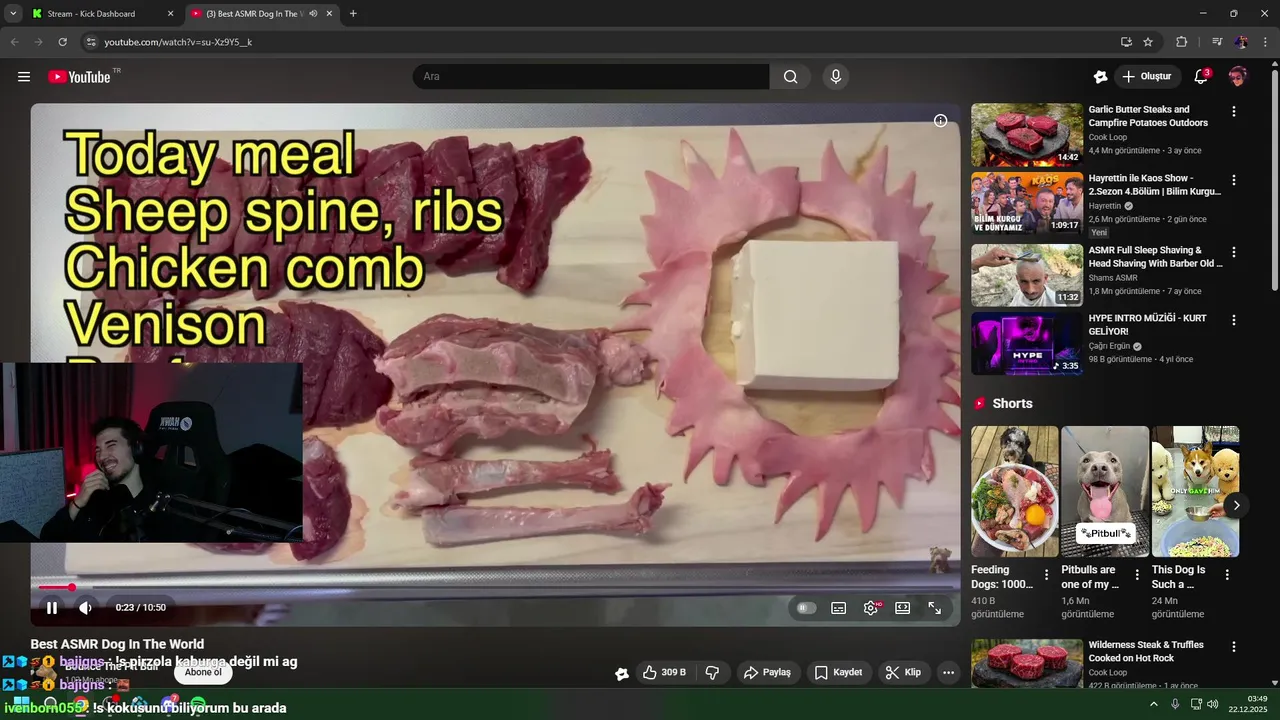Open options for ASMR Full Sleep Shaving
Image resolution: width=1280 pixels, height=720 pixels.
(1234, 252)
